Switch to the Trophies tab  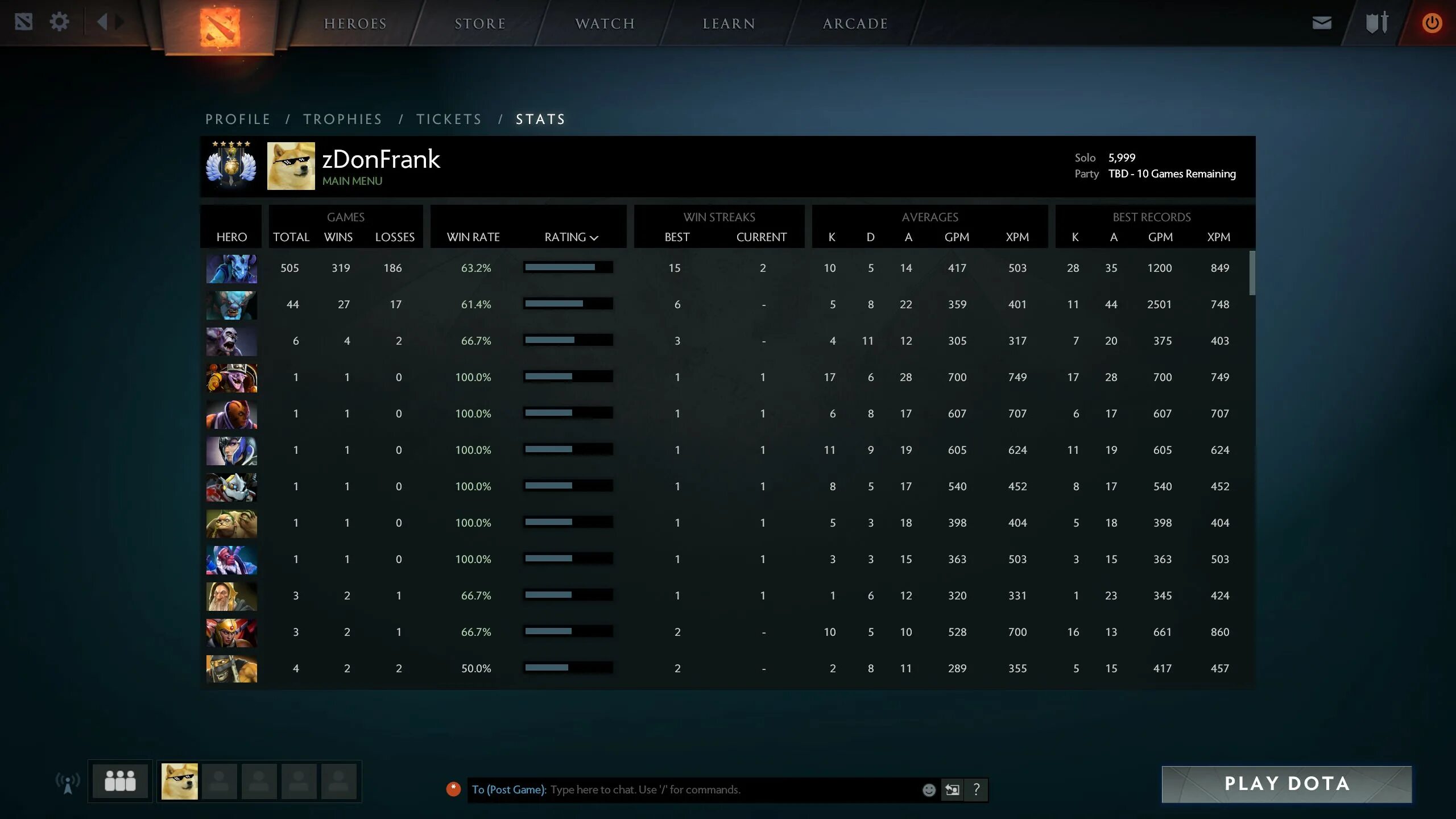(342, 119)
